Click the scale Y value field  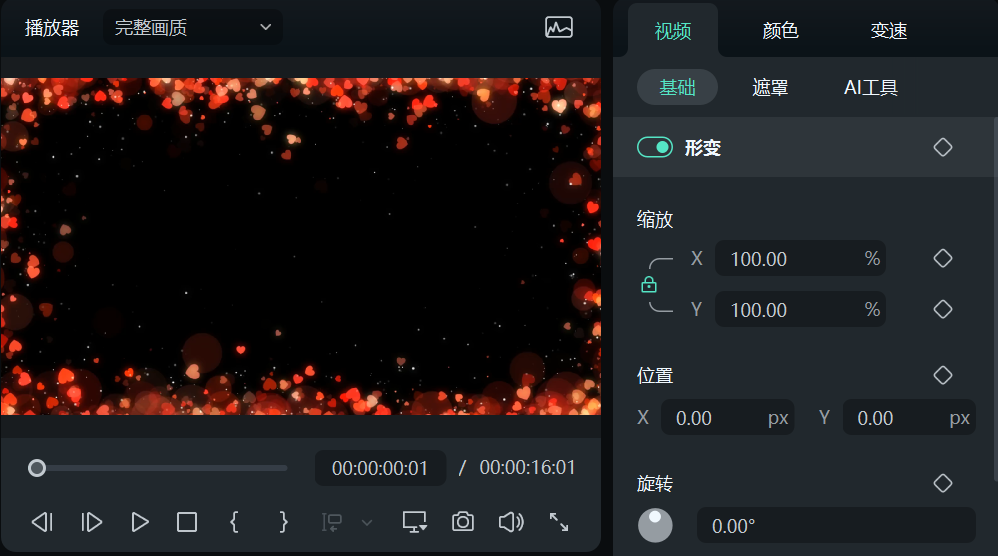point(800,309)
